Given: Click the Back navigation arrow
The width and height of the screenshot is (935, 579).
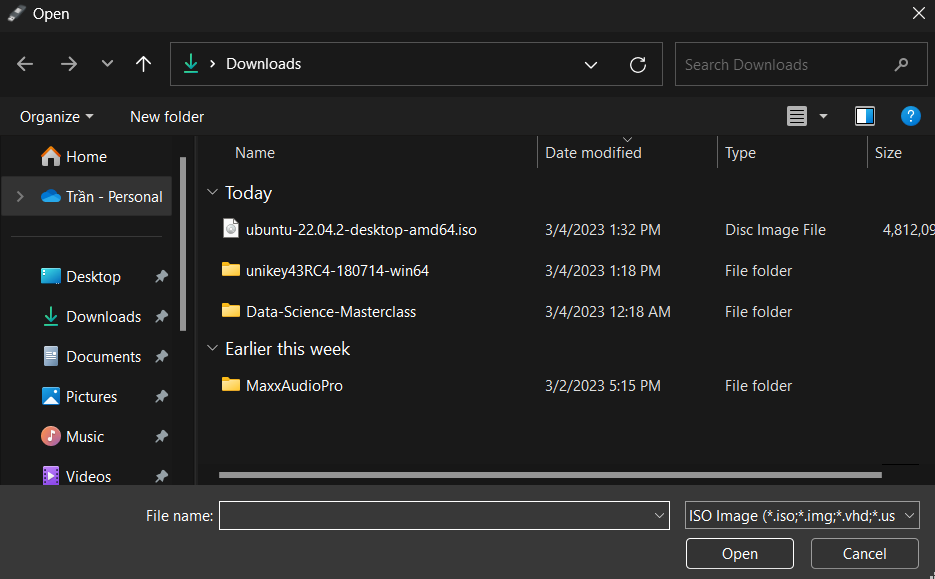Looking at the screenshot, I should click(x=26, y=64).
